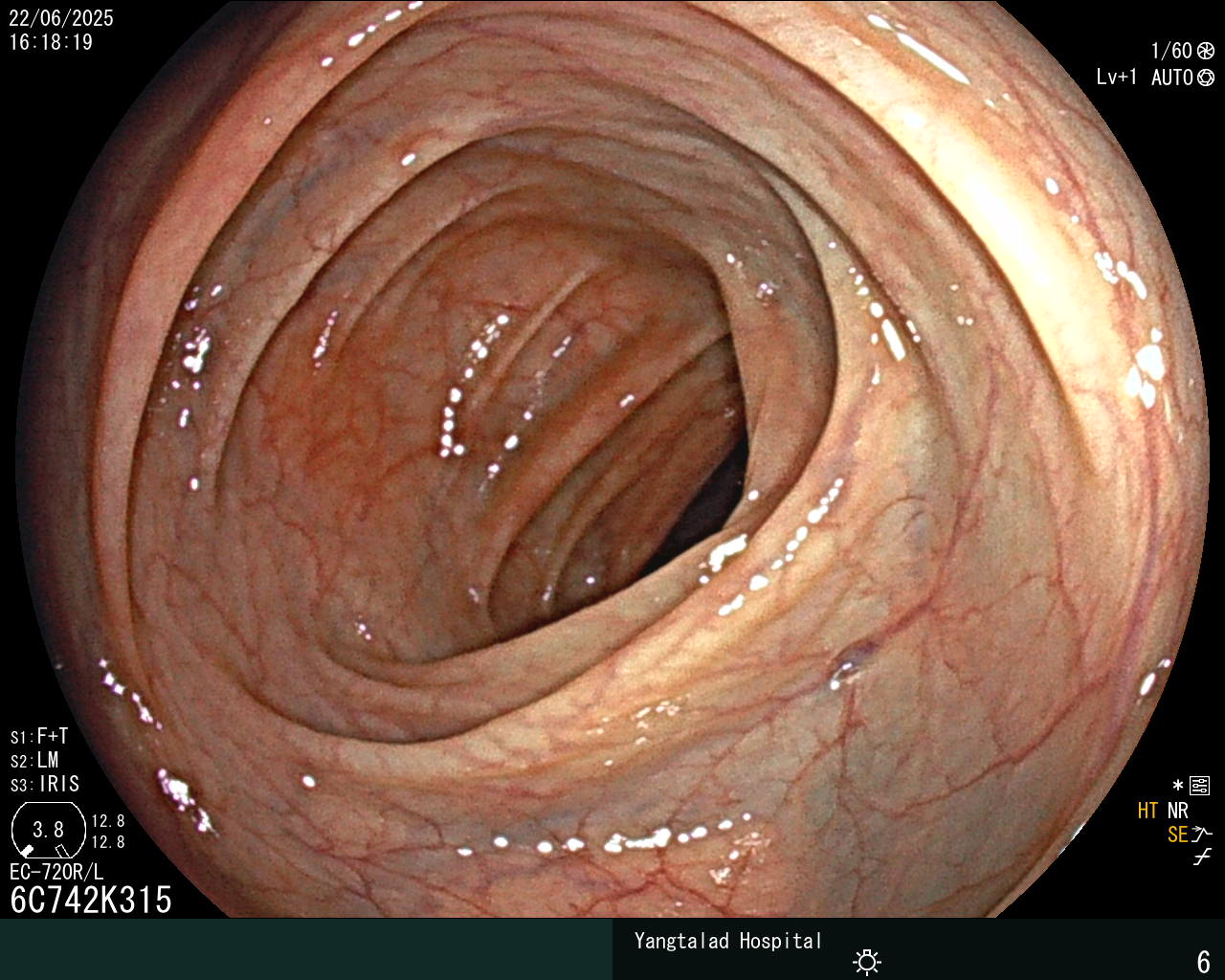Screen dimensions: 1225x980
Task: Click the slashed curve icon below SE
Action: [1202, 857]
